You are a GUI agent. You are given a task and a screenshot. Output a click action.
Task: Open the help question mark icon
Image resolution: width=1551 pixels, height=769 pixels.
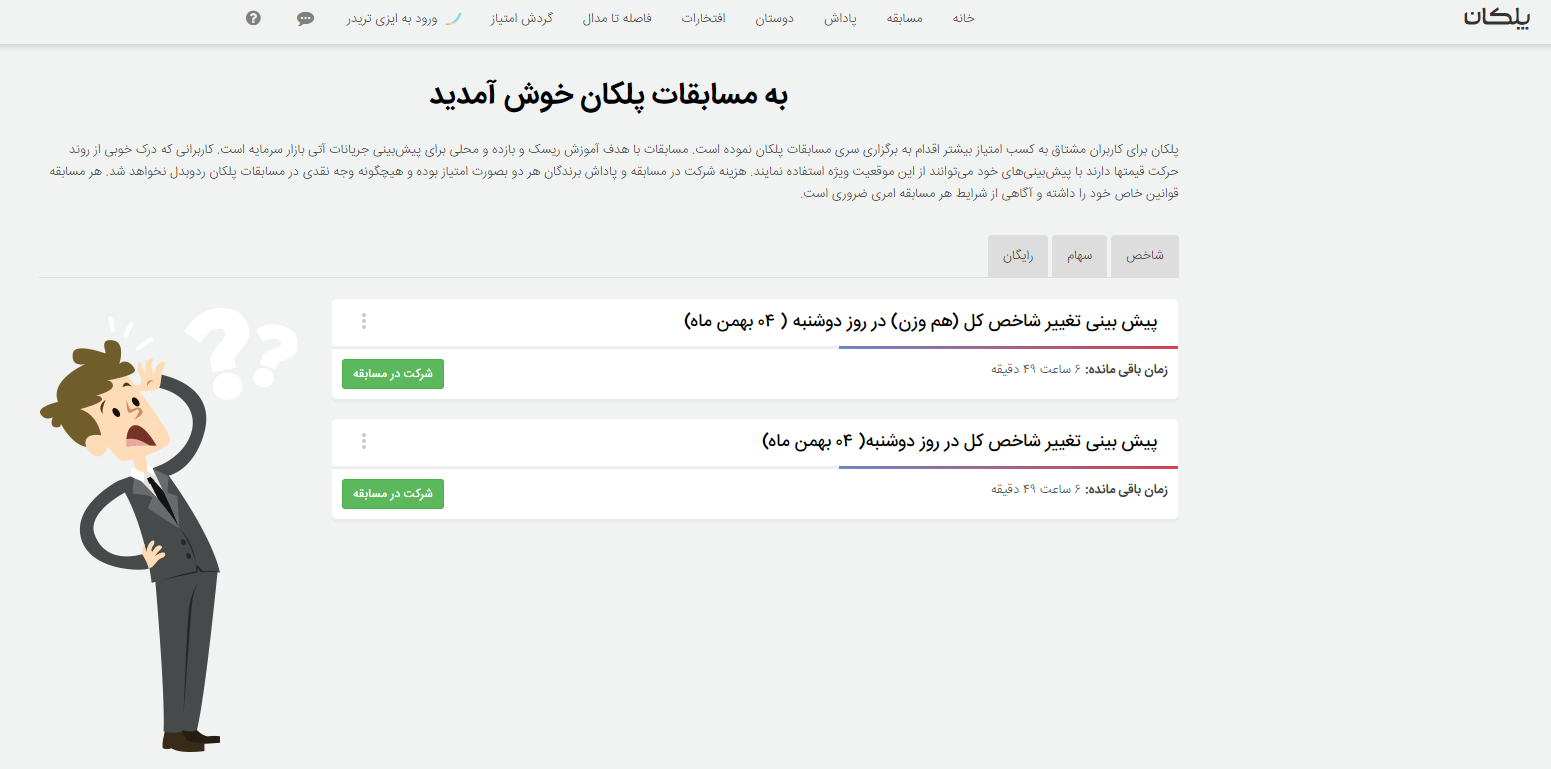(x=253, y=18)
